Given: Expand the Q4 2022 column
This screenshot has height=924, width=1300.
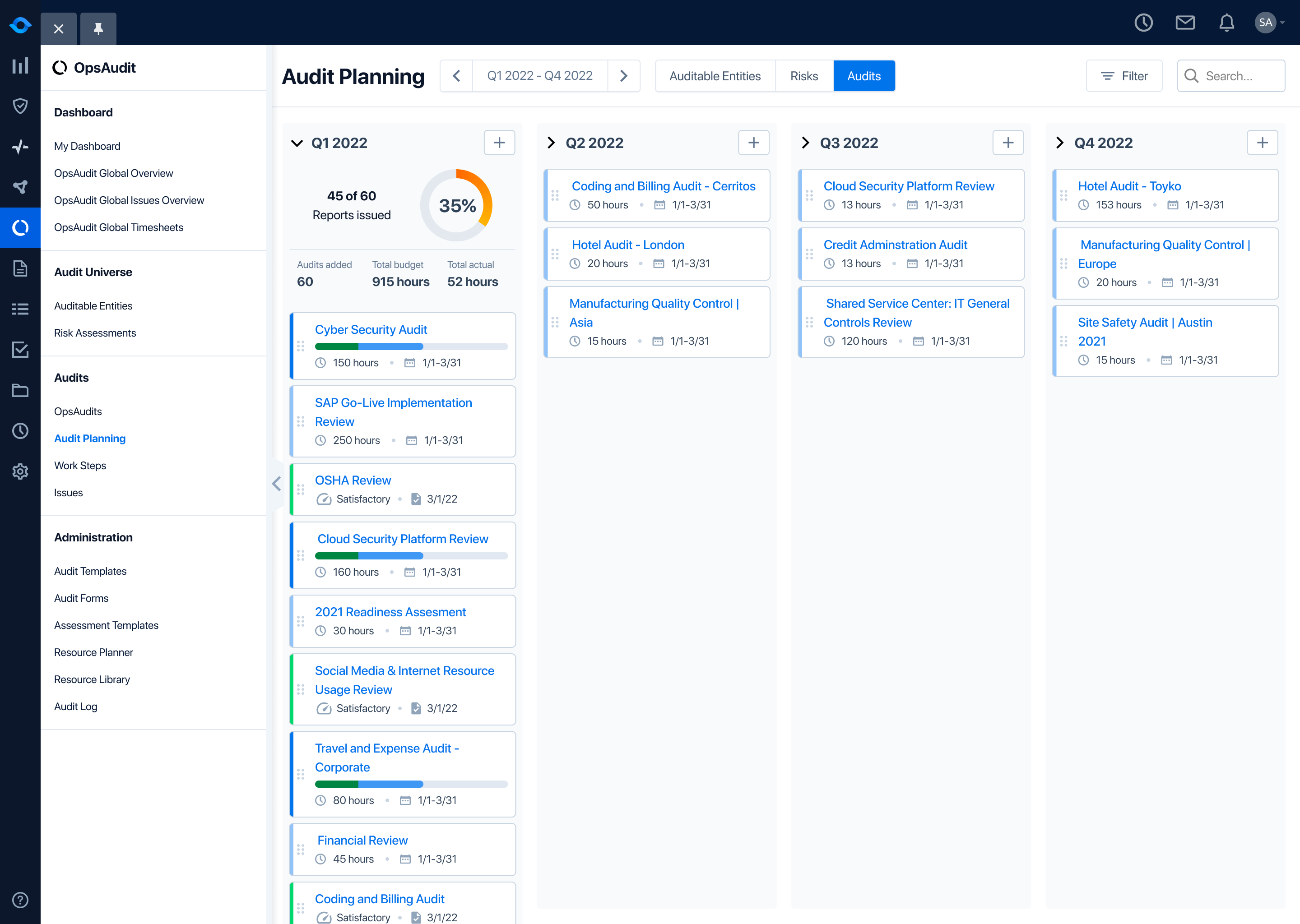Looking at the screenshot, I should pyautogui.click(x=1059, y=143).
